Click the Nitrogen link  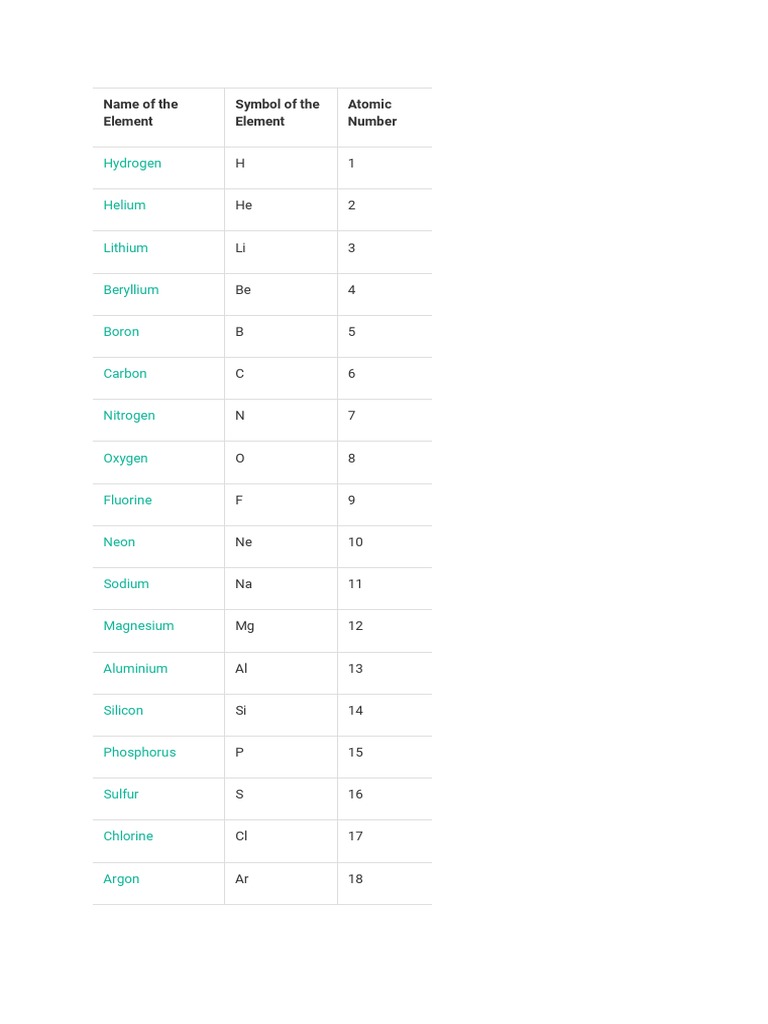(129, 416)
